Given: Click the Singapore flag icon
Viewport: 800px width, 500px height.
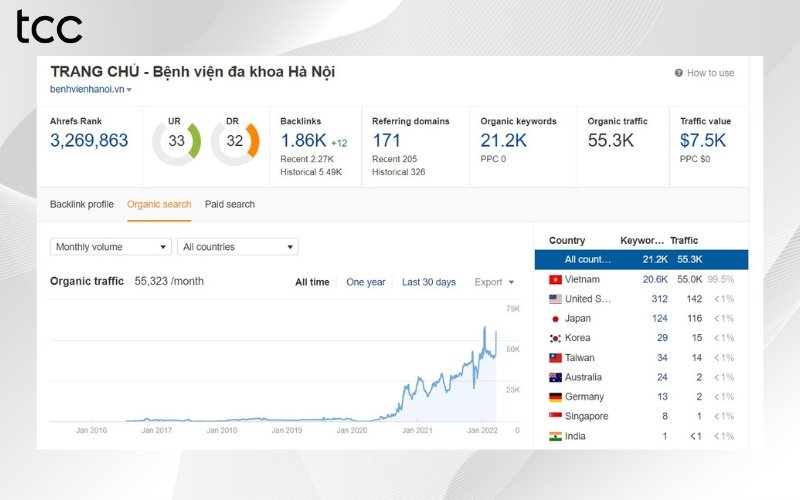Looking at the screenshot, I should click(x=555, y=416).
